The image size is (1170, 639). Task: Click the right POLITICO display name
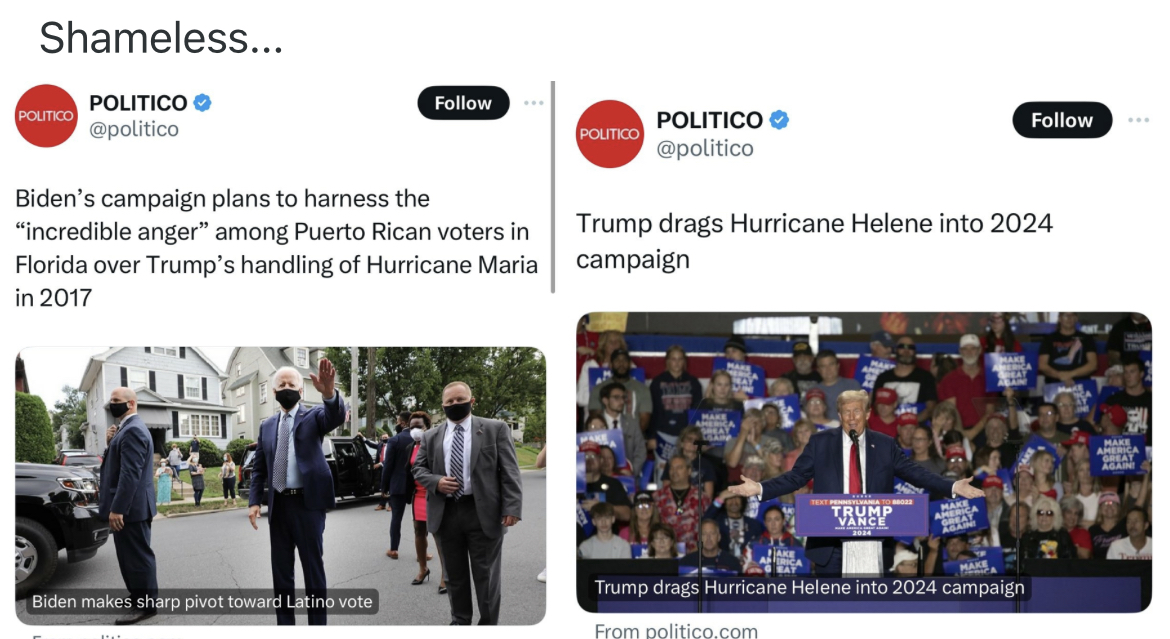710,119
